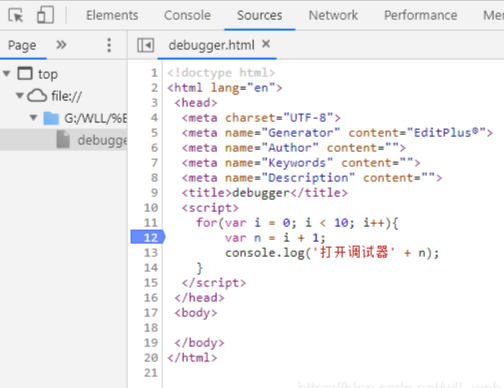The height and width of the screenshot is (388, 504).
Task: Select the top frame icon
Action: [x=25, y=73]
